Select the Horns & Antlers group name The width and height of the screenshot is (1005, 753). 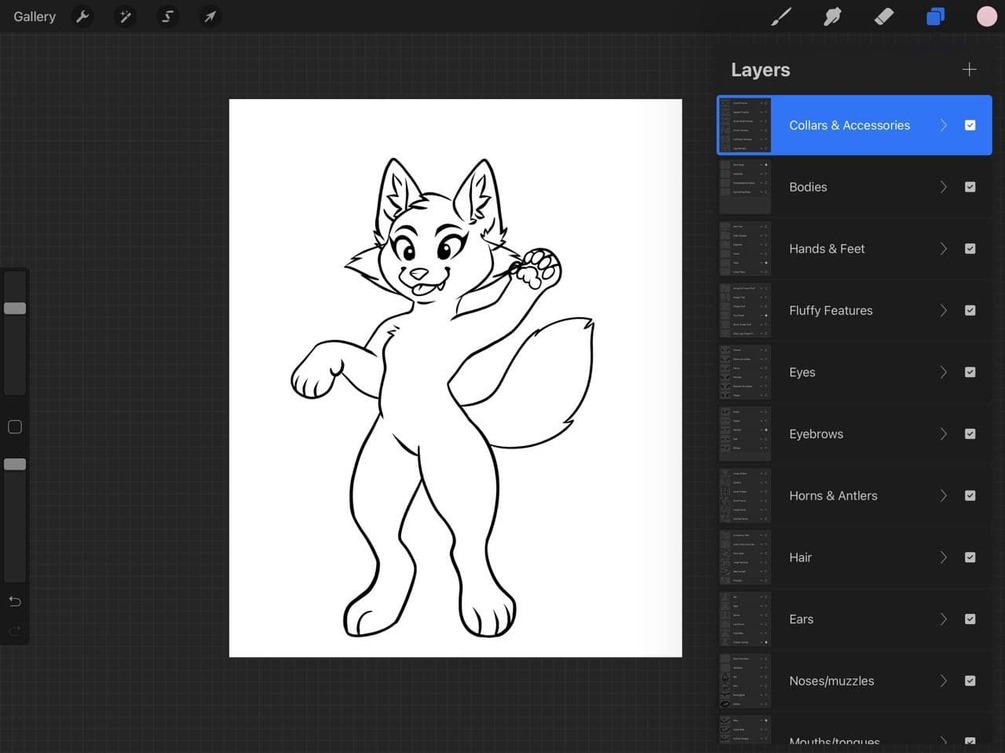pyautogui.click(x=833, y=495)
